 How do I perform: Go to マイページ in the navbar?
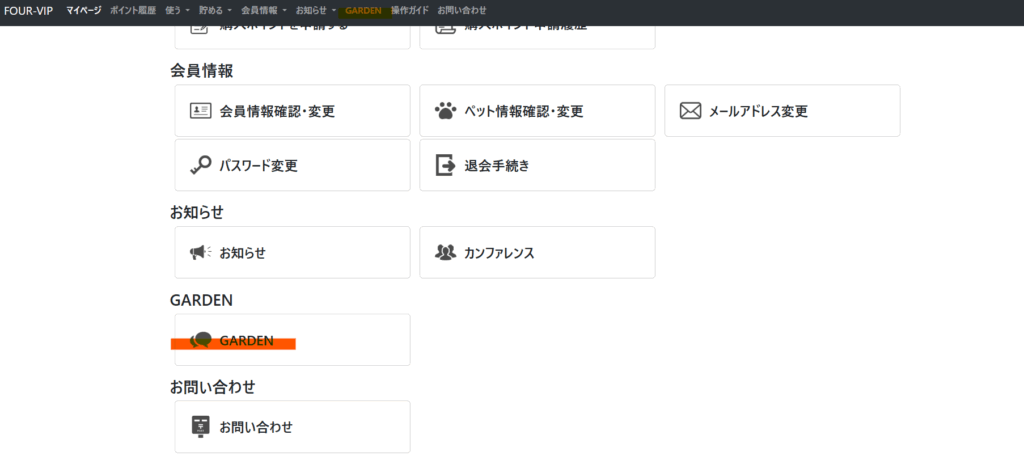pos(84,10)
